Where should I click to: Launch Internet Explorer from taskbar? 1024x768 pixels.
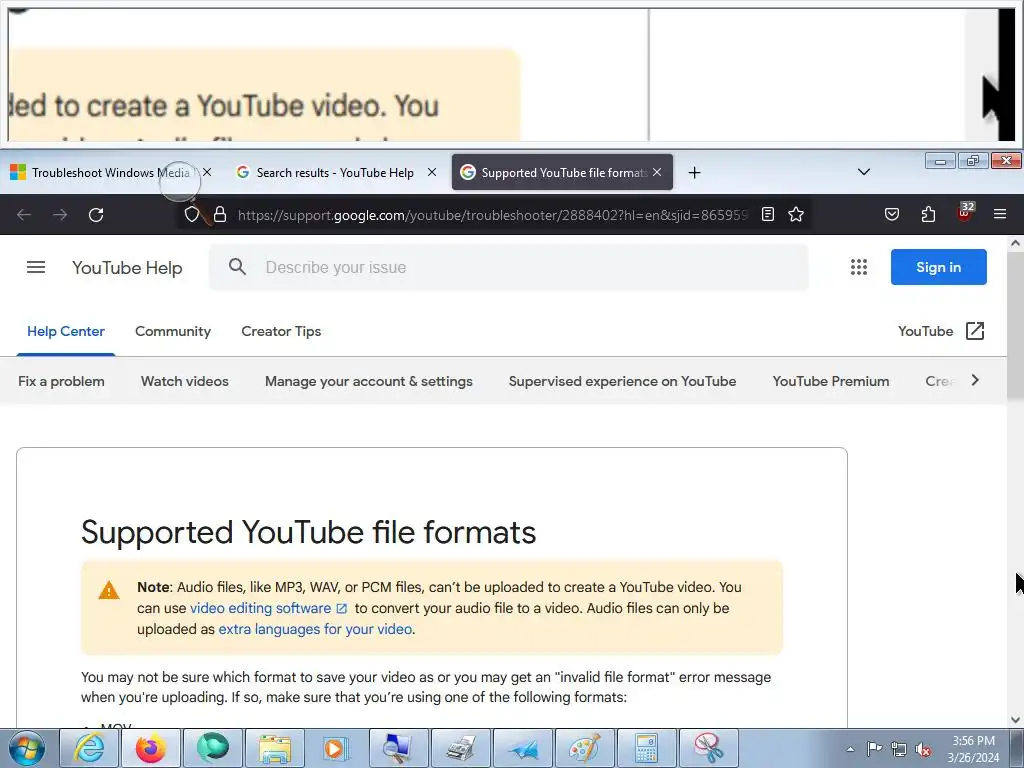tap(89, 748)
